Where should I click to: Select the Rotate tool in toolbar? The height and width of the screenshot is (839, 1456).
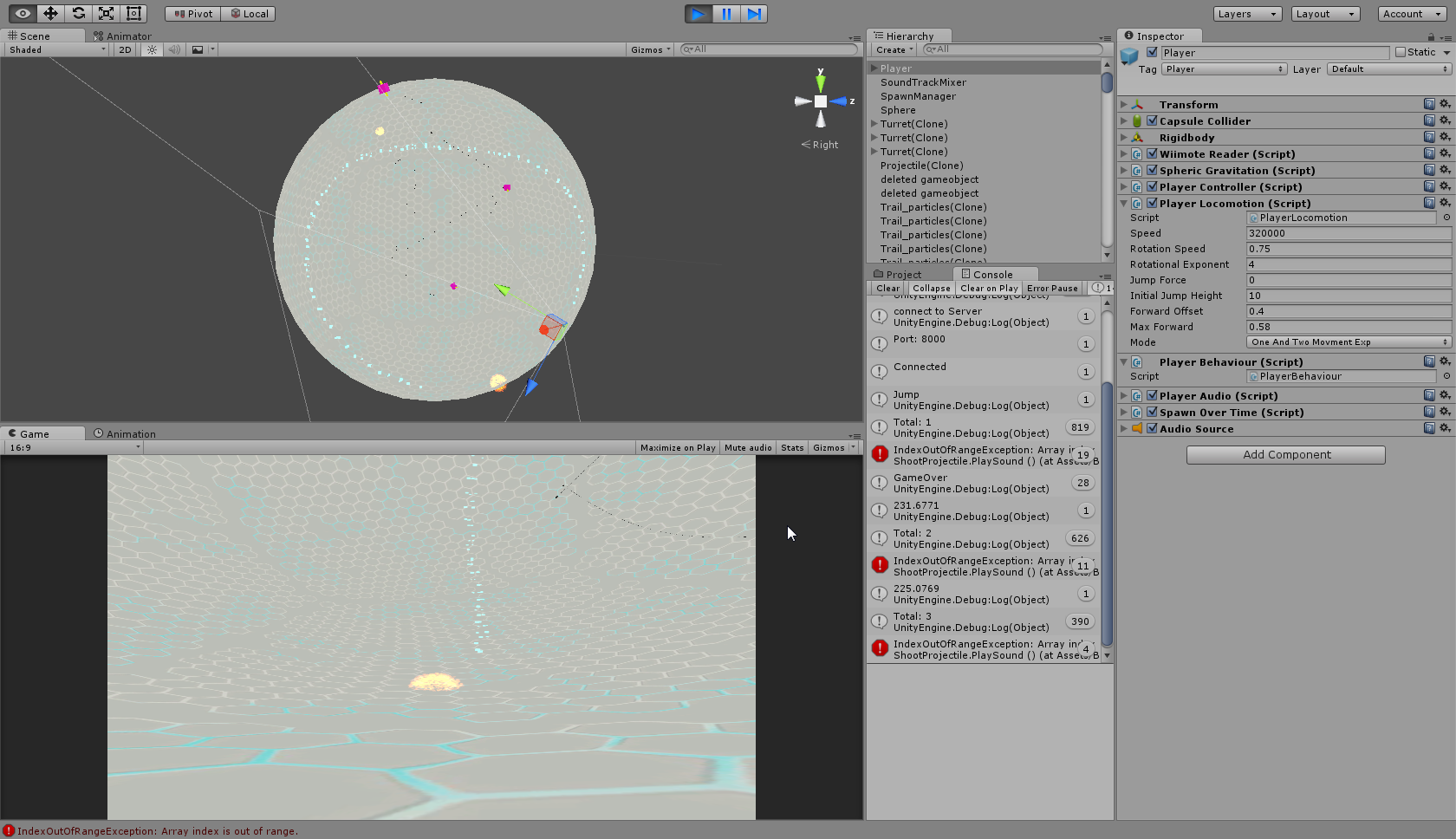pyautogui.click(x=78, y=13)
